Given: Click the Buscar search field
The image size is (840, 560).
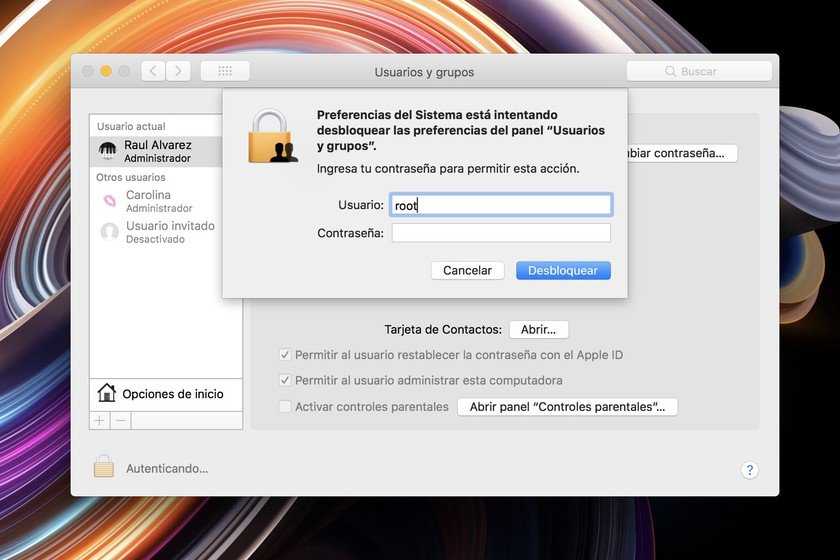Looking at the screenshot, I should (x=699, y=71).
